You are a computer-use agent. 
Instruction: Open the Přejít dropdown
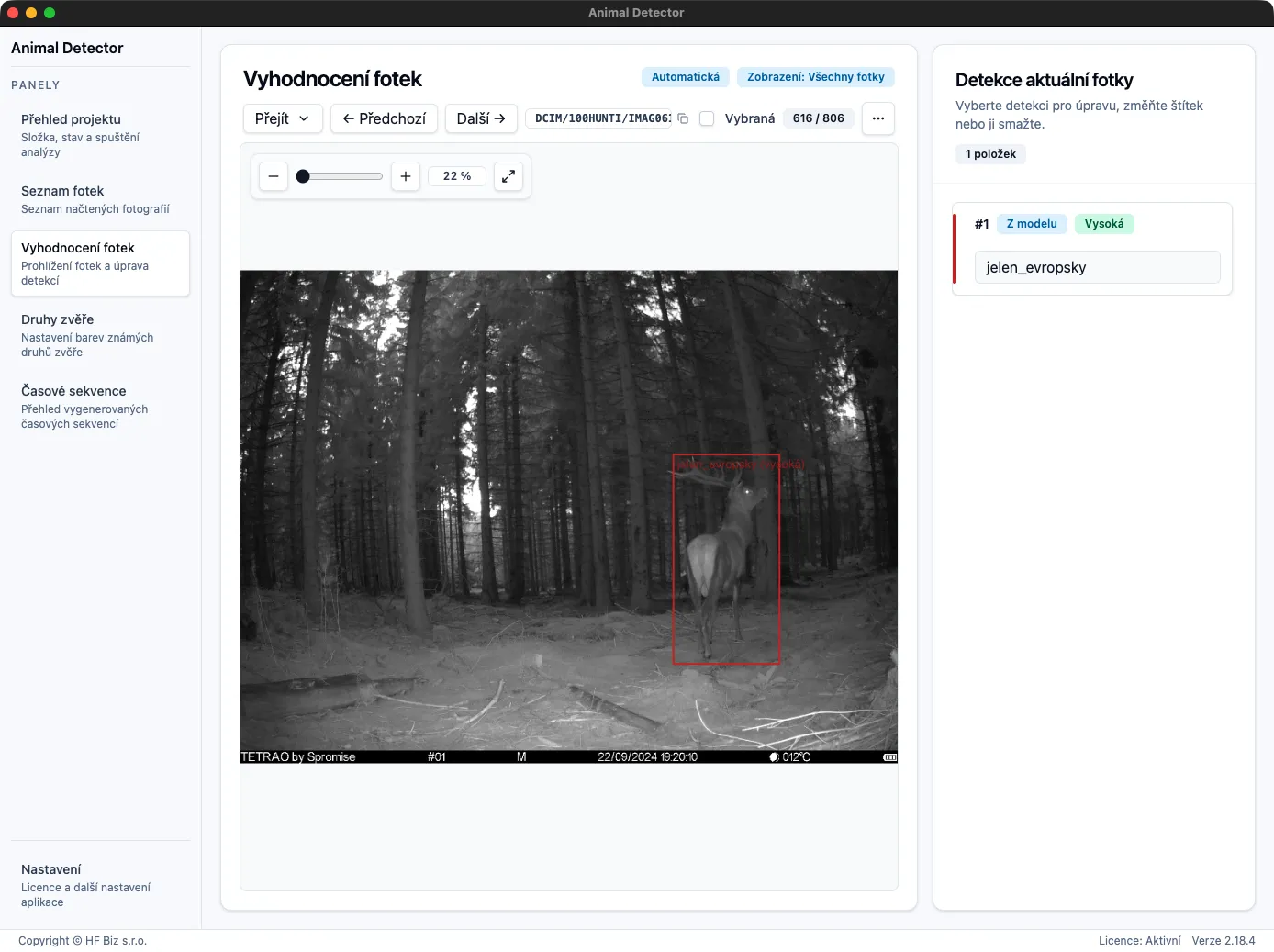tap(283, 118)
